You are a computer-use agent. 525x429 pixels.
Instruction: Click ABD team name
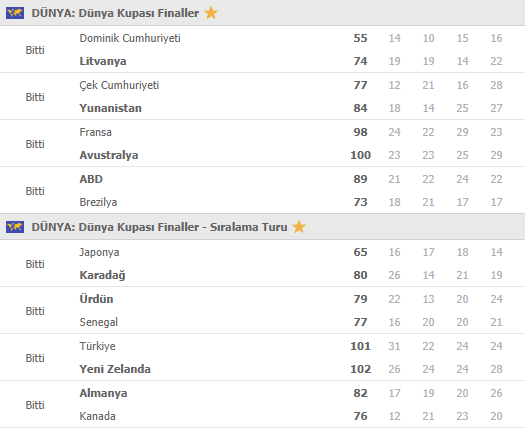(91, 179)
